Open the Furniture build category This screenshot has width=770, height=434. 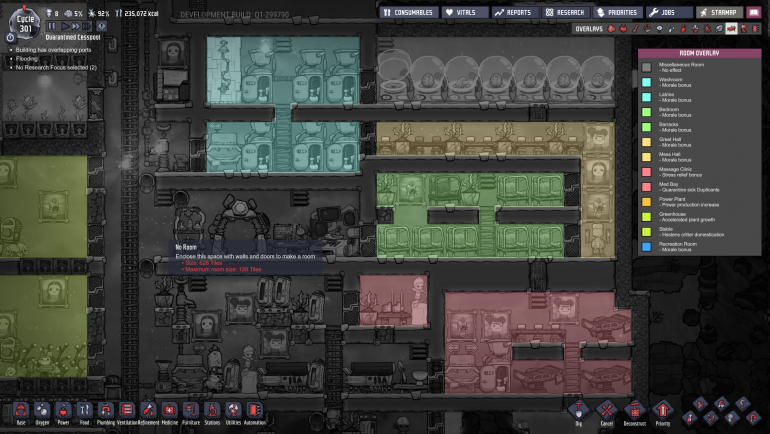[x=191, y=410]
